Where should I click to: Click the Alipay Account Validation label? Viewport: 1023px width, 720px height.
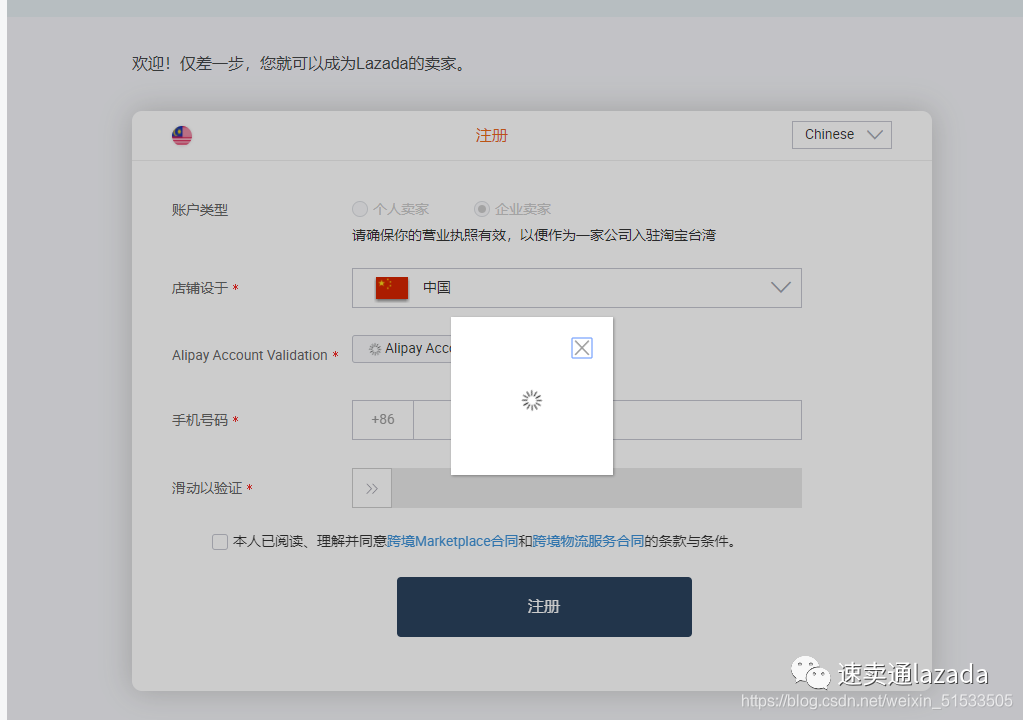pyautogui.click(x=249, y=355)
